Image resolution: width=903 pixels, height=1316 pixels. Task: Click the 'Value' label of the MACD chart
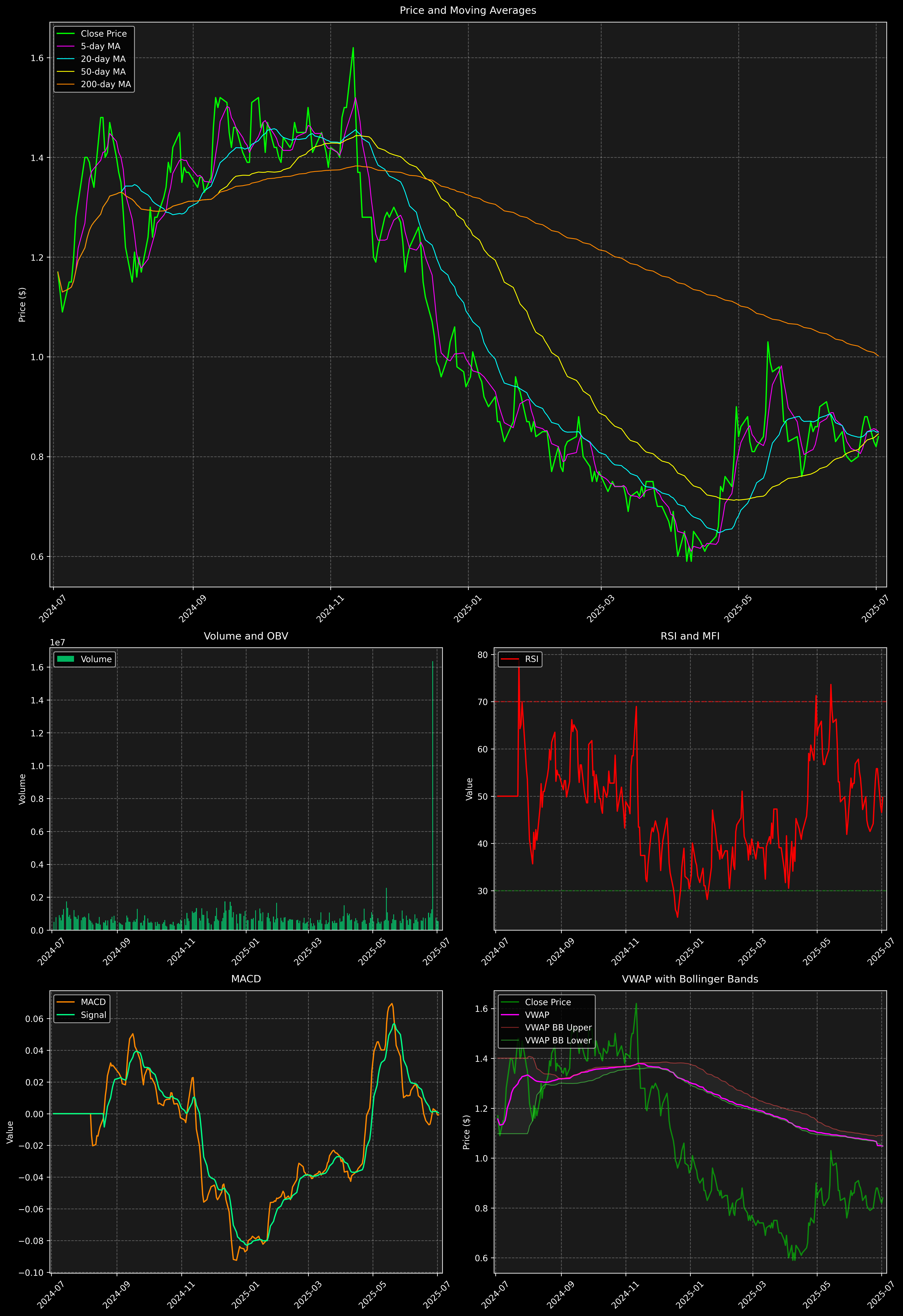coord(10,1132)
